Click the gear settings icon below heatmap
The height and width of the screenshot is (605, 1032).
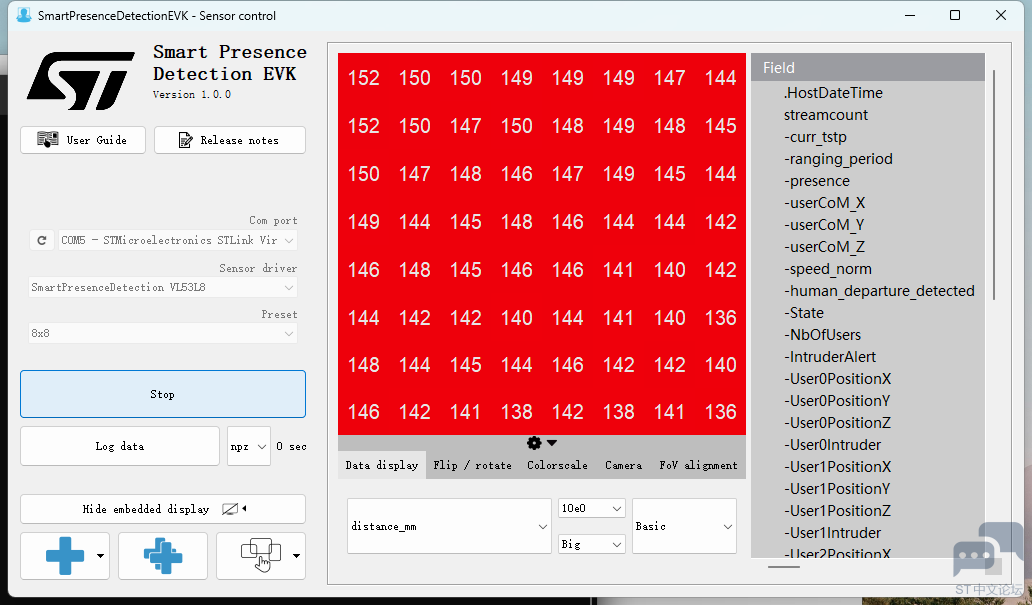tap(535, 443)
